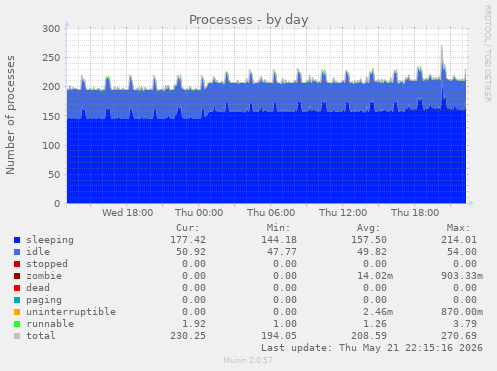Image resolution: width=497 pixels, height=371 pixels.
Task: Click runnable maximum value 3.79
Action: coord(465,324)
